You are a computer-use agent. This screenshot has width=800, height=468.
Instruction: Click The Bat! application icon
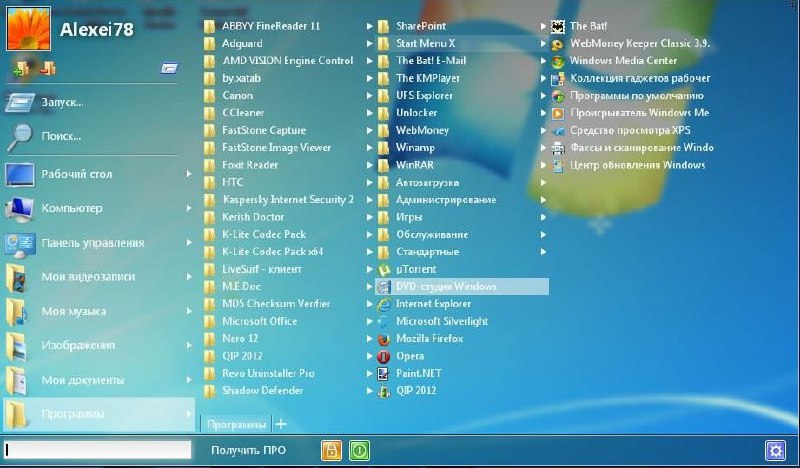(558, 26)
